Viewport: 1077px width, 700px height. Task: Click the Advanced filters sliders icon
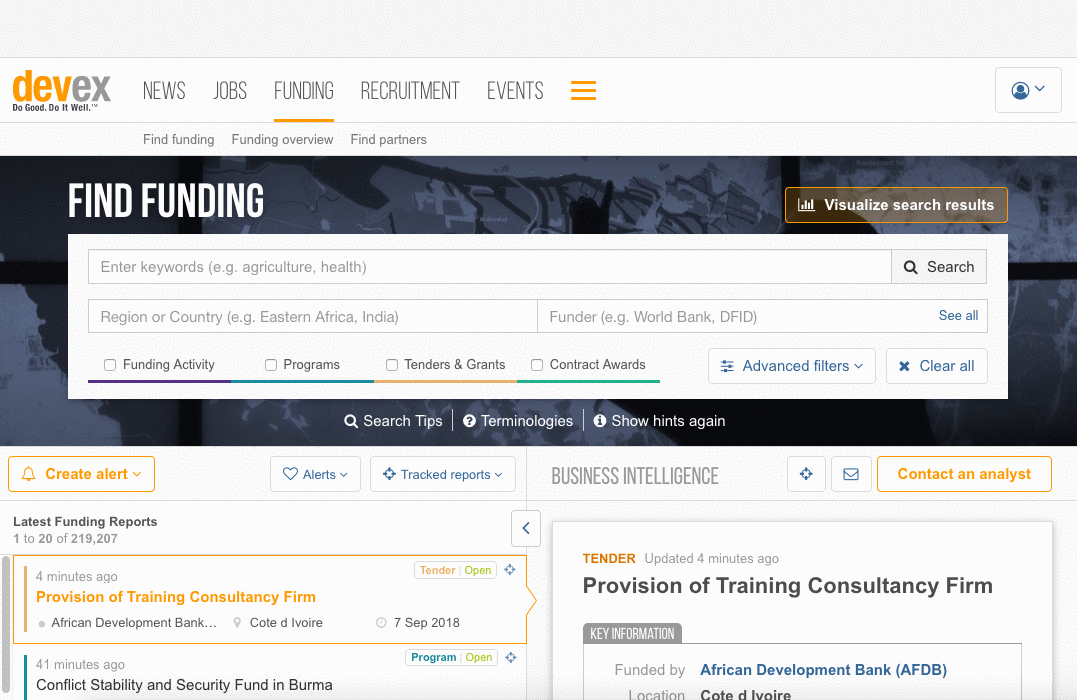727,366
